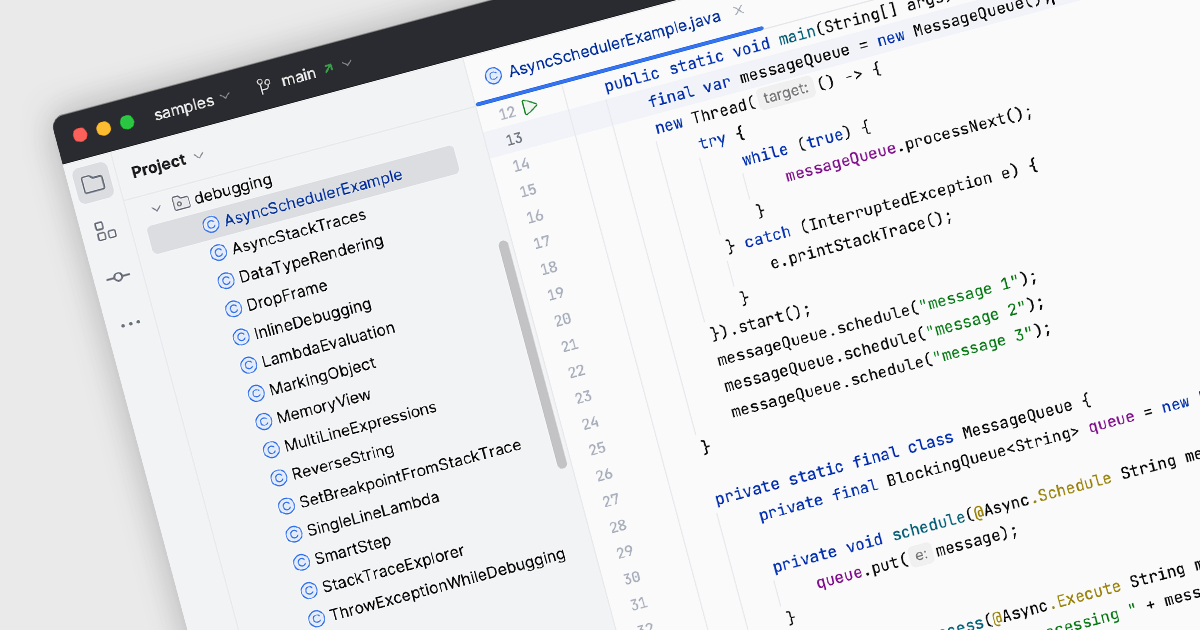
Task: Click the green Run gutter icon on line 12
Action: [x=530, y=107]
